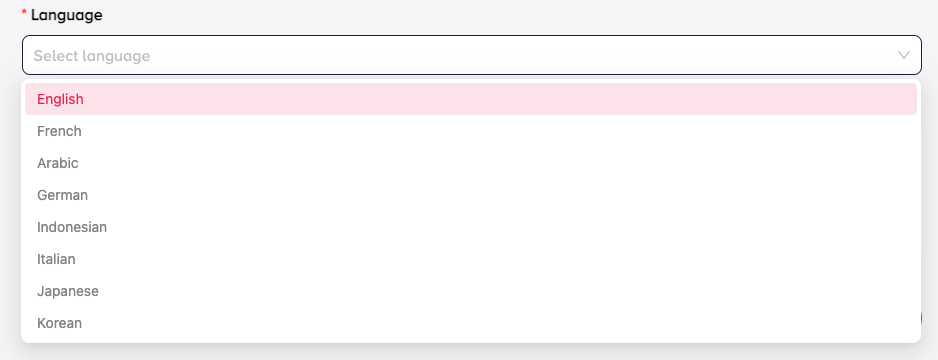938x360 pixels.
Task: Focus the combo box showing 'Select language' placeholder
Action: point(471,55)
